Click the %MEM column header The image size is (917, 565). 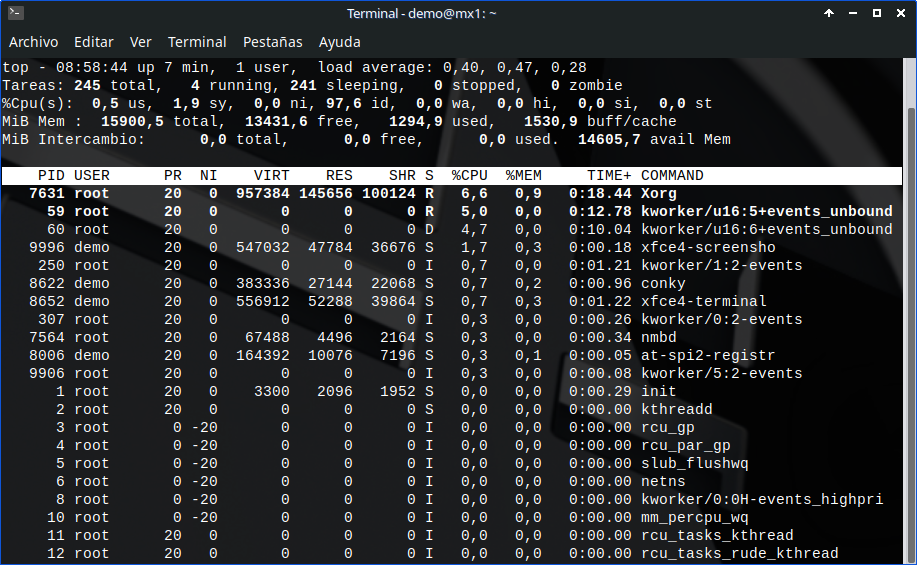(x=523, y=175)
